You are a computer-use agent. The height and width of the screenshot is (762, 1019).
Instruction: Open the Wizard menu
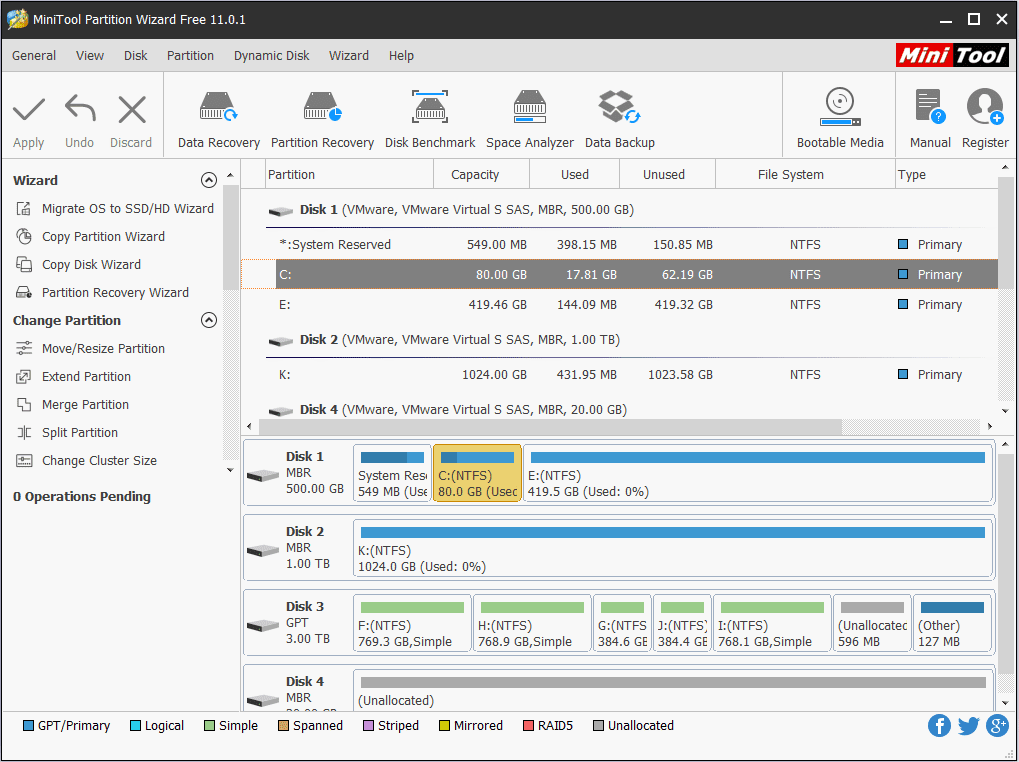click(348, 56)
